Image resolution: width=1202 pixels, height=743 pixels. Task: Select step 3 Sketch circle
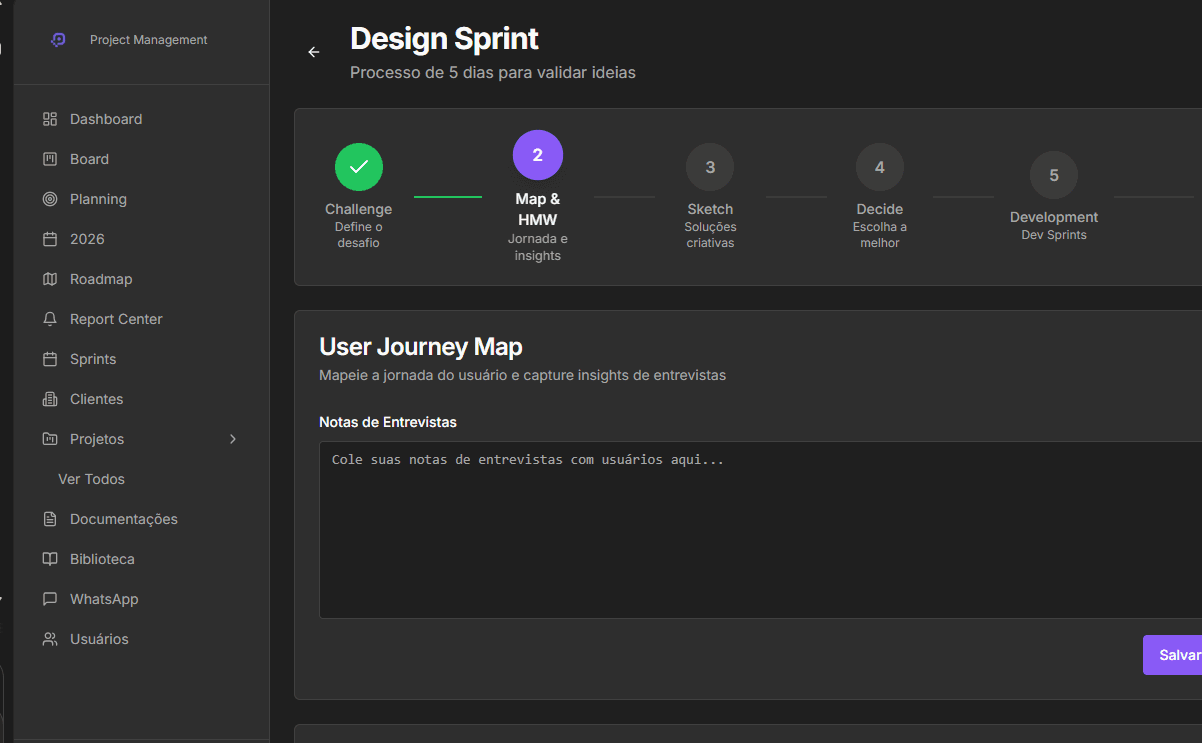(x=710, y=167)
